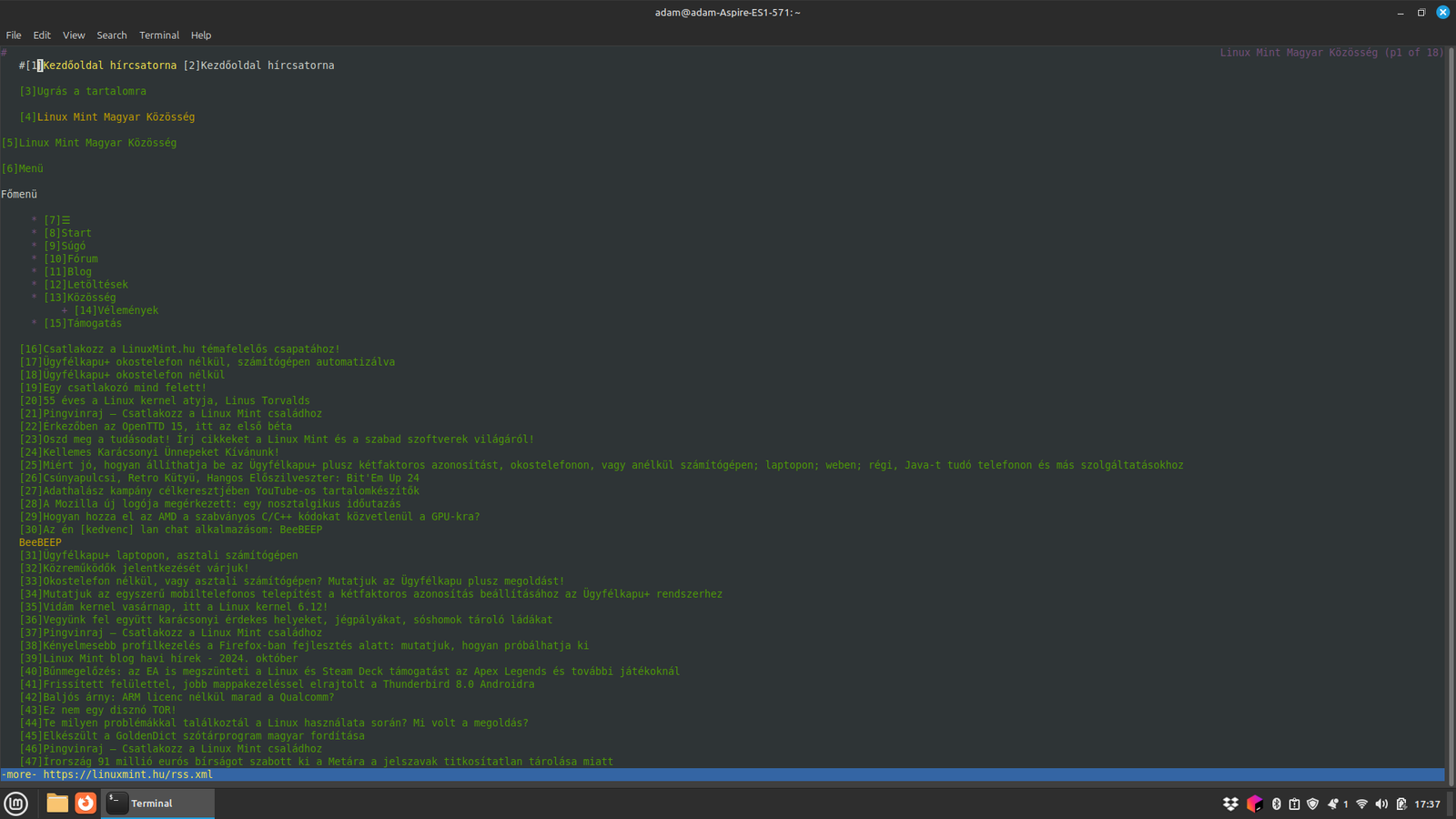Click [22]Érkezőben az OpenTTD 15
This screenshot has width=1456, height=819.
point(156,426)
